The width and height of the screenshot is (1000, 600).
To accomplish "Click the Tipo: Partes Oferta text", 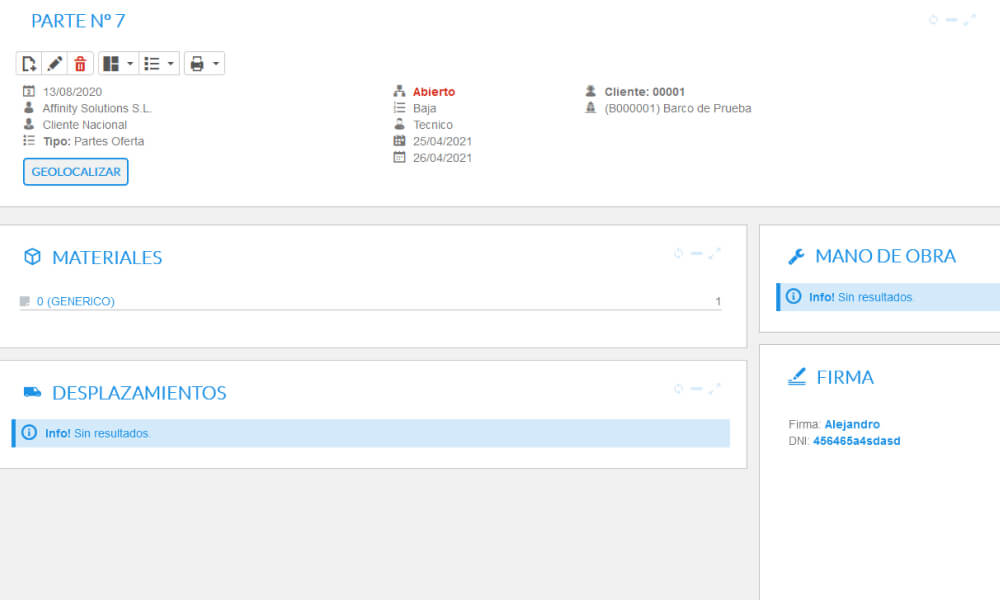I will [x=94, y=142].
